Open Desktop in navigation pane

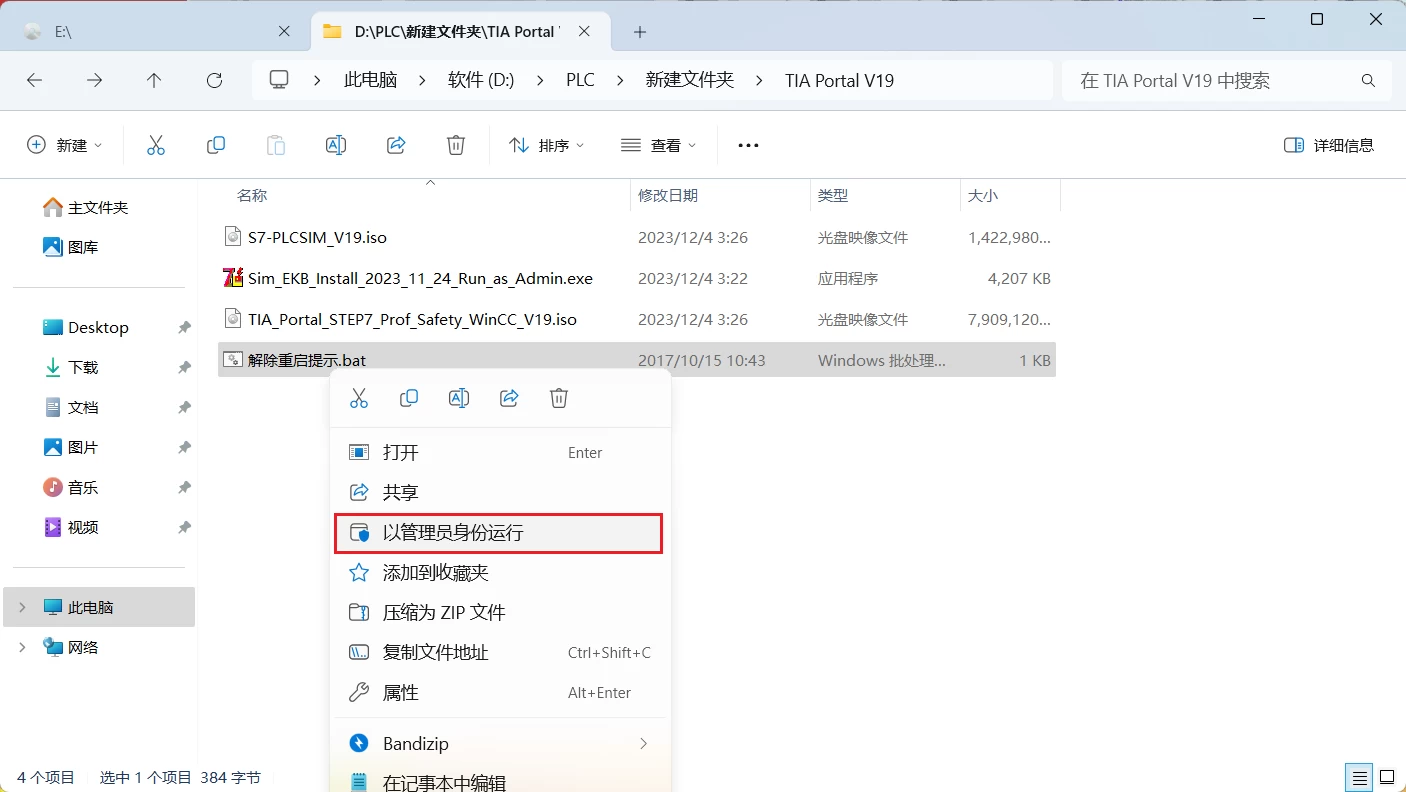[x=99, y=327]
